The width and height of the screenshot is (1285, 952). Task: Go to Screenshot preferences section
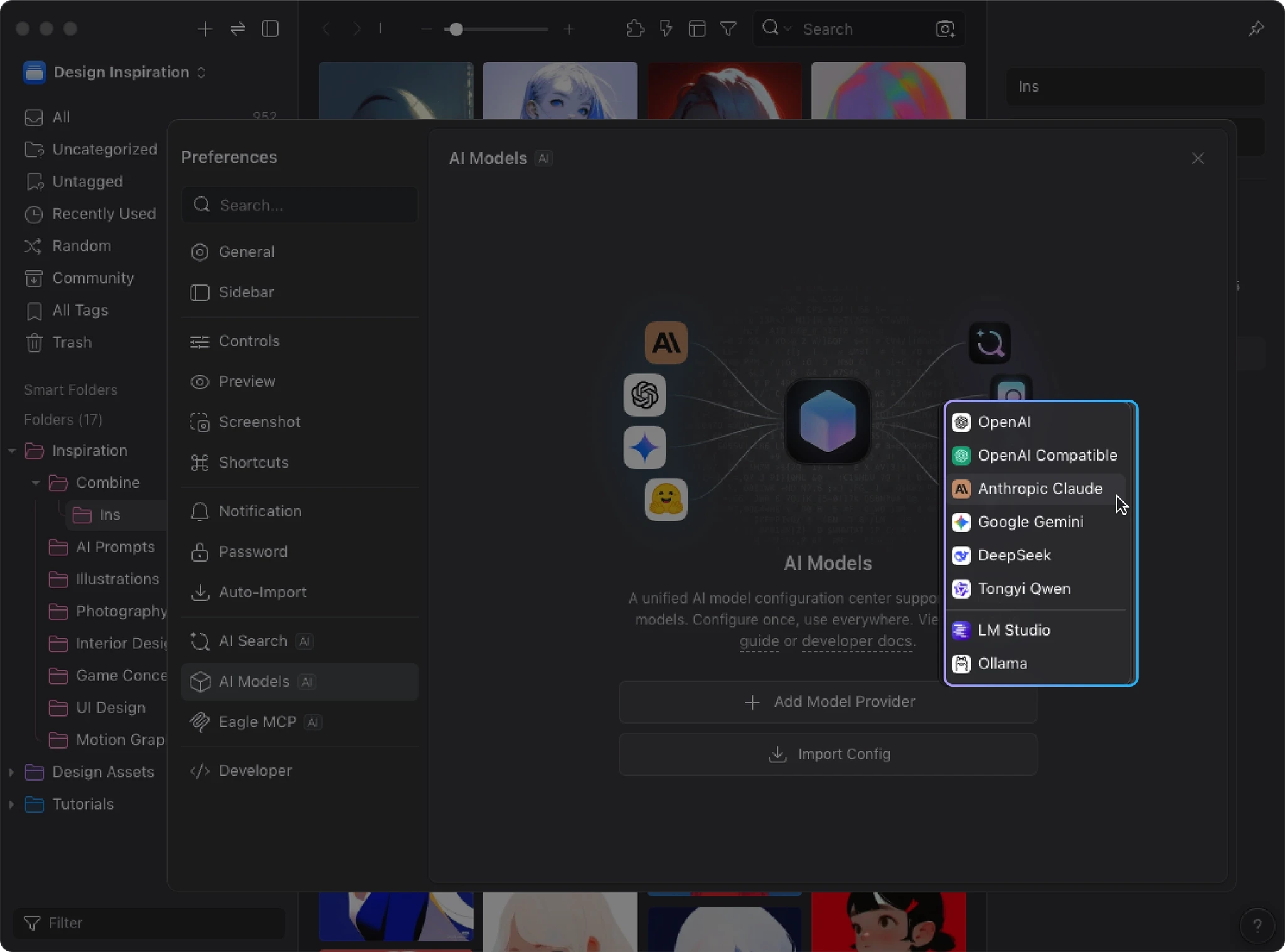259,422
